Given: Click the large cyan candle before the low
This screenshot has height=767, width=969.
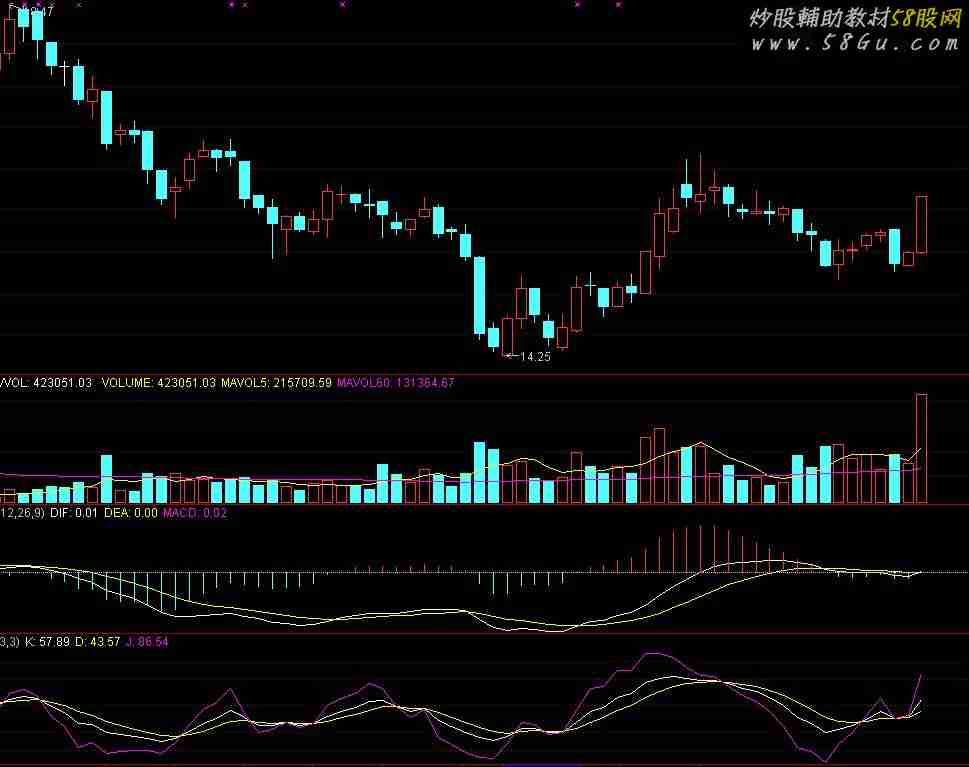Looking at the screenshot, I should point(479,295).
